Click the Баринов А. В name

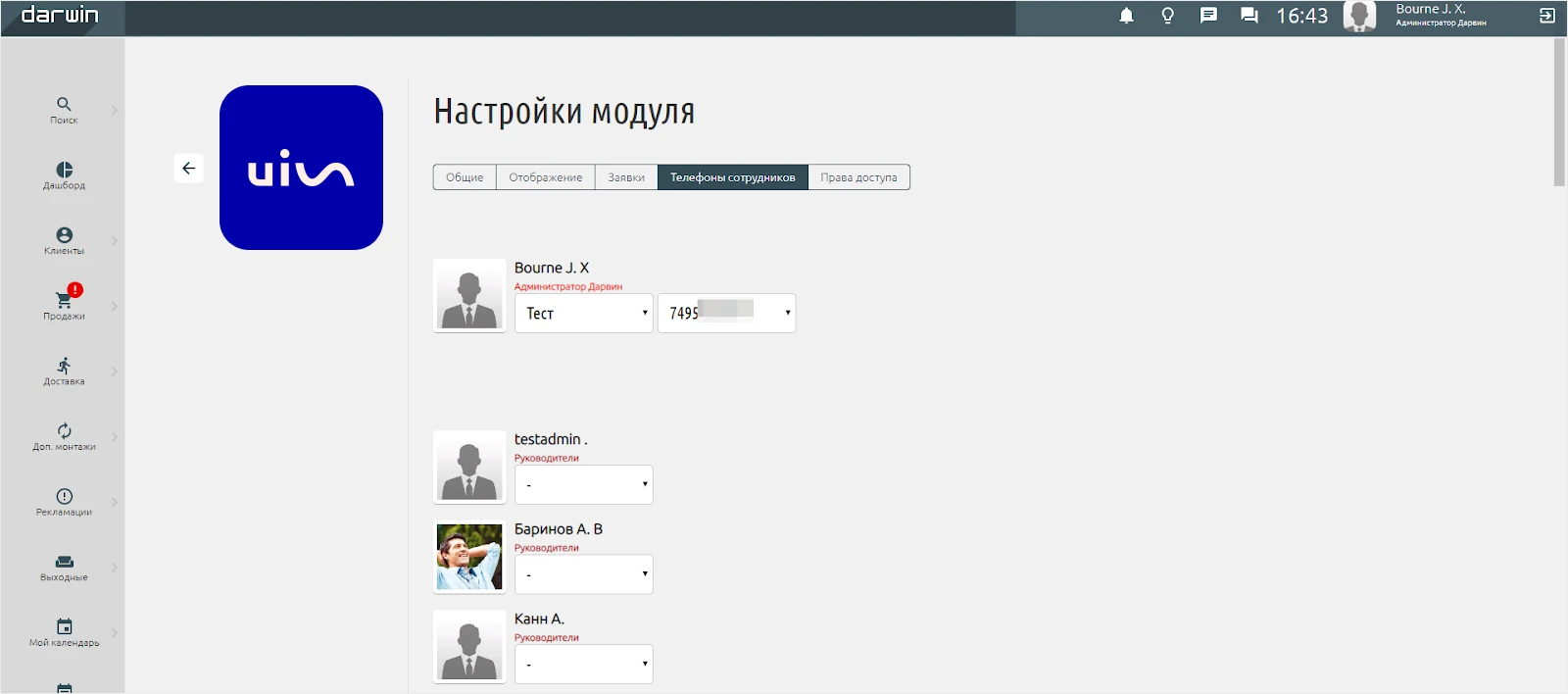(x=559, y=529)
